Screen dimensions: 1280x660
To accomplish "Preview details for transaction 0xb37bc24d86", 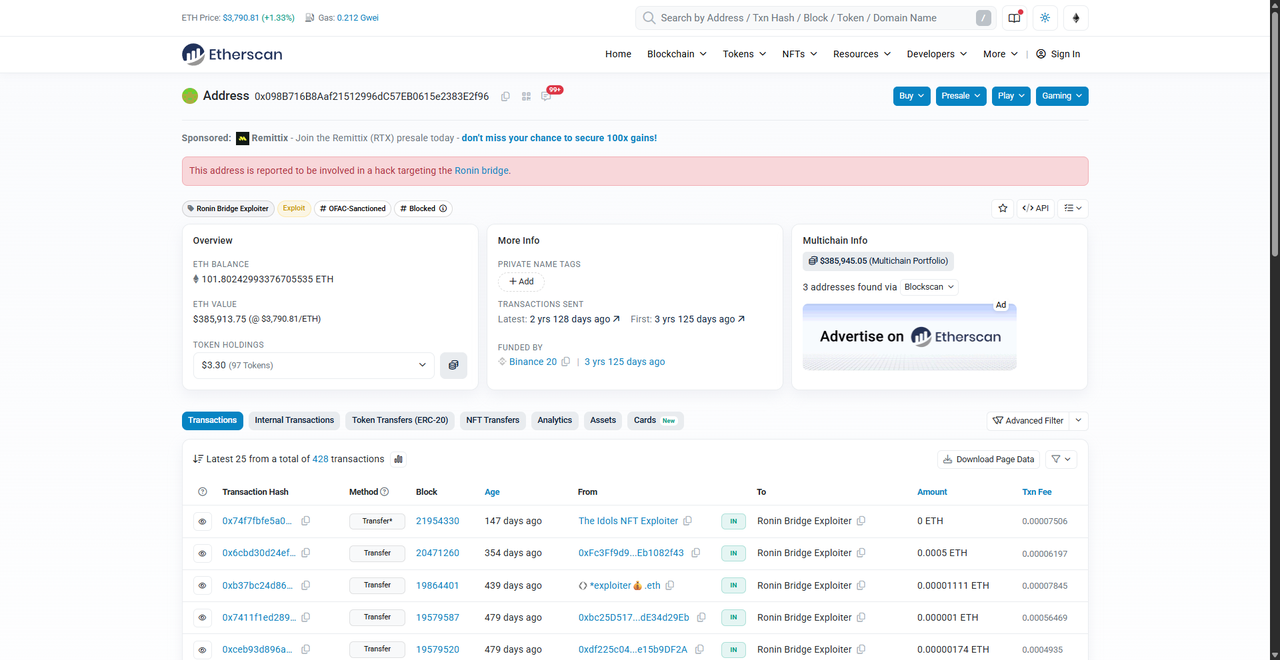I will (x=203, y=585).
